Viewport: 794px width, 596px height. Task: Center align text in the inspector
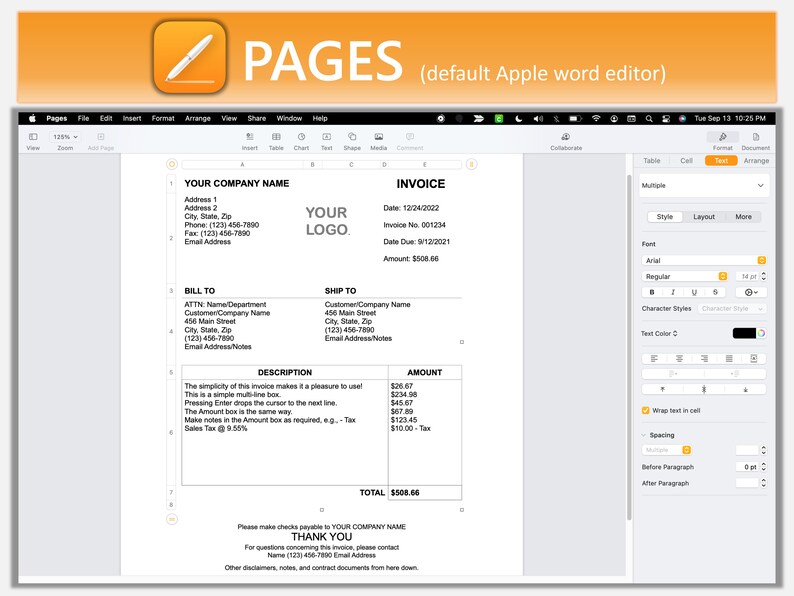tap(679, 359)
